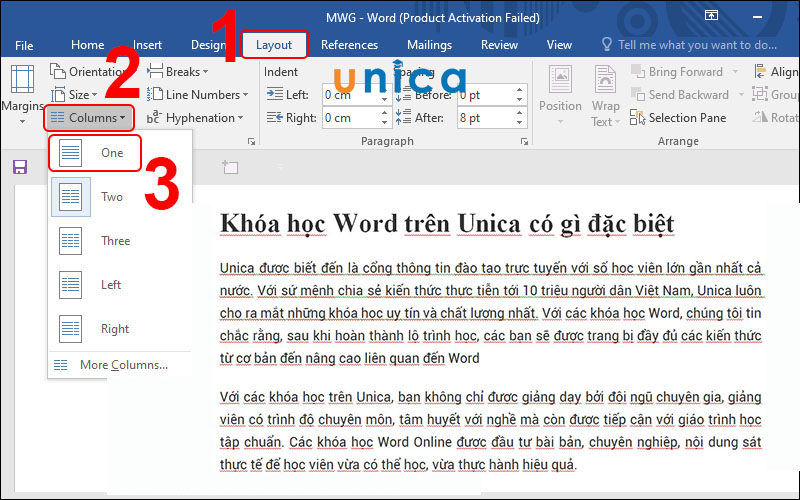Image resolution: width=800 pixels, height=500 pixels.
Task: Click the Breaks icon
Action: (x=155, y=71)
